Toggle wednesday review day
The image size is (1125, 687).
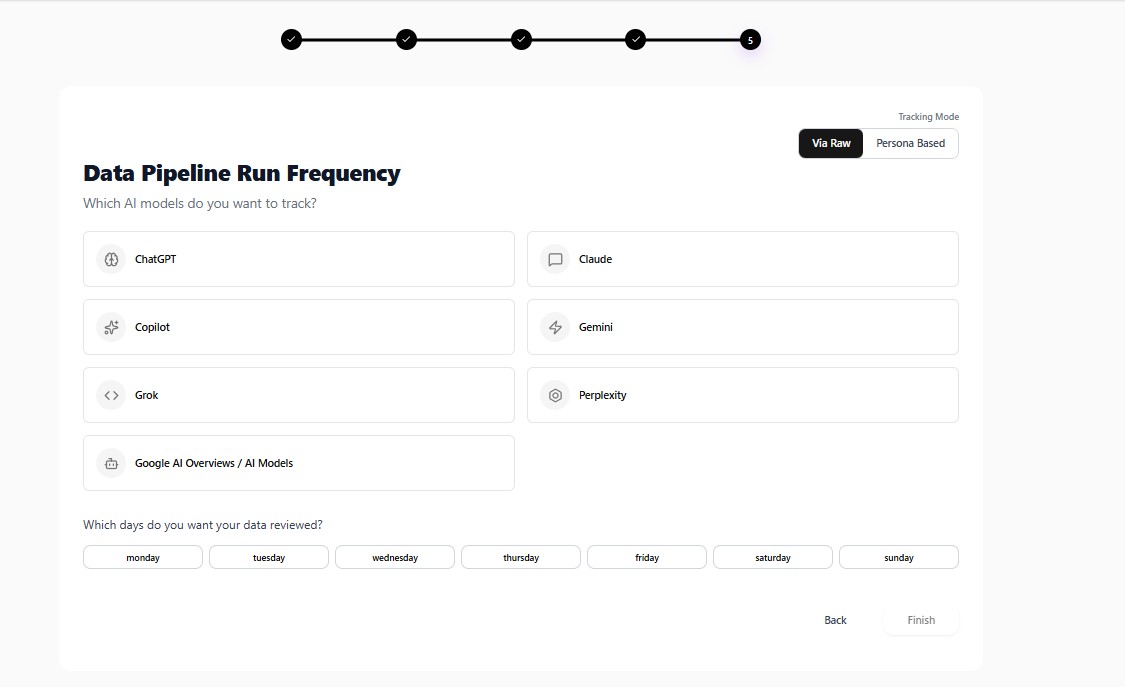(395, 557)
